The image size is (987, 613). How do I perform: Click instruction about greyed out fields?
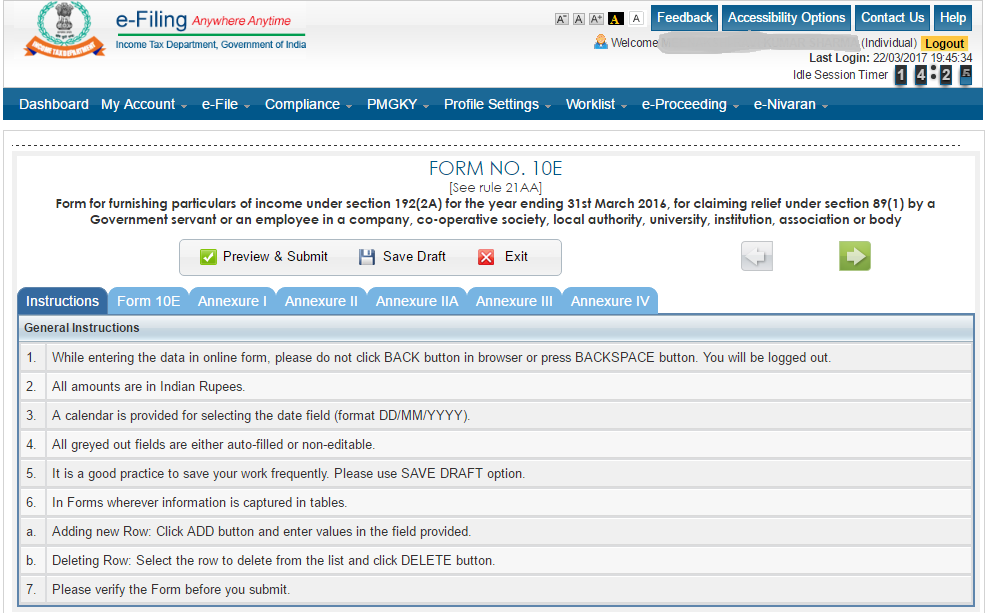point(213,444)
